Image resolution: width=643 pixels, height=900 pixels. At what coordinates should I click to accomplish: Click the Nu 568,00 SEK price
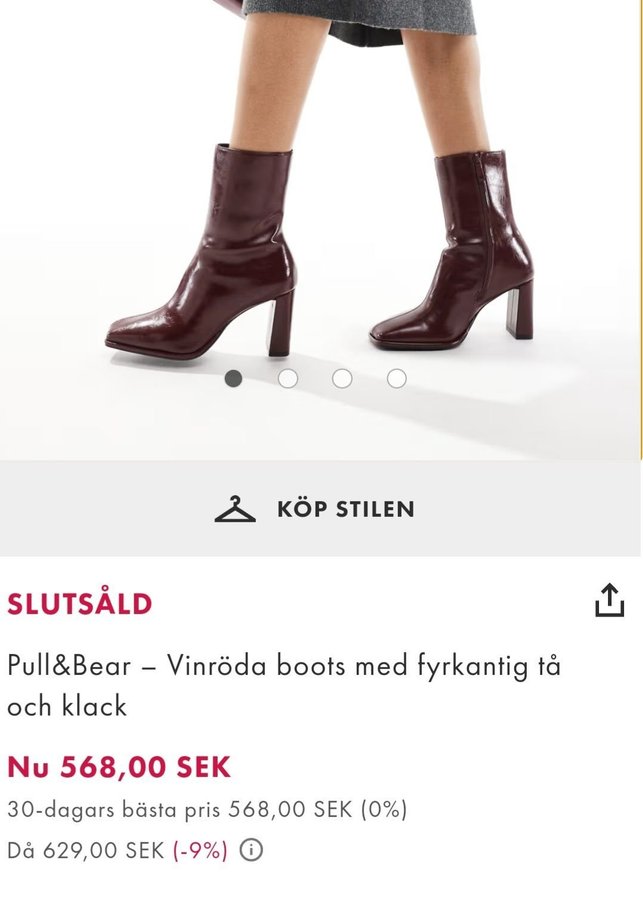pos(119,767)
